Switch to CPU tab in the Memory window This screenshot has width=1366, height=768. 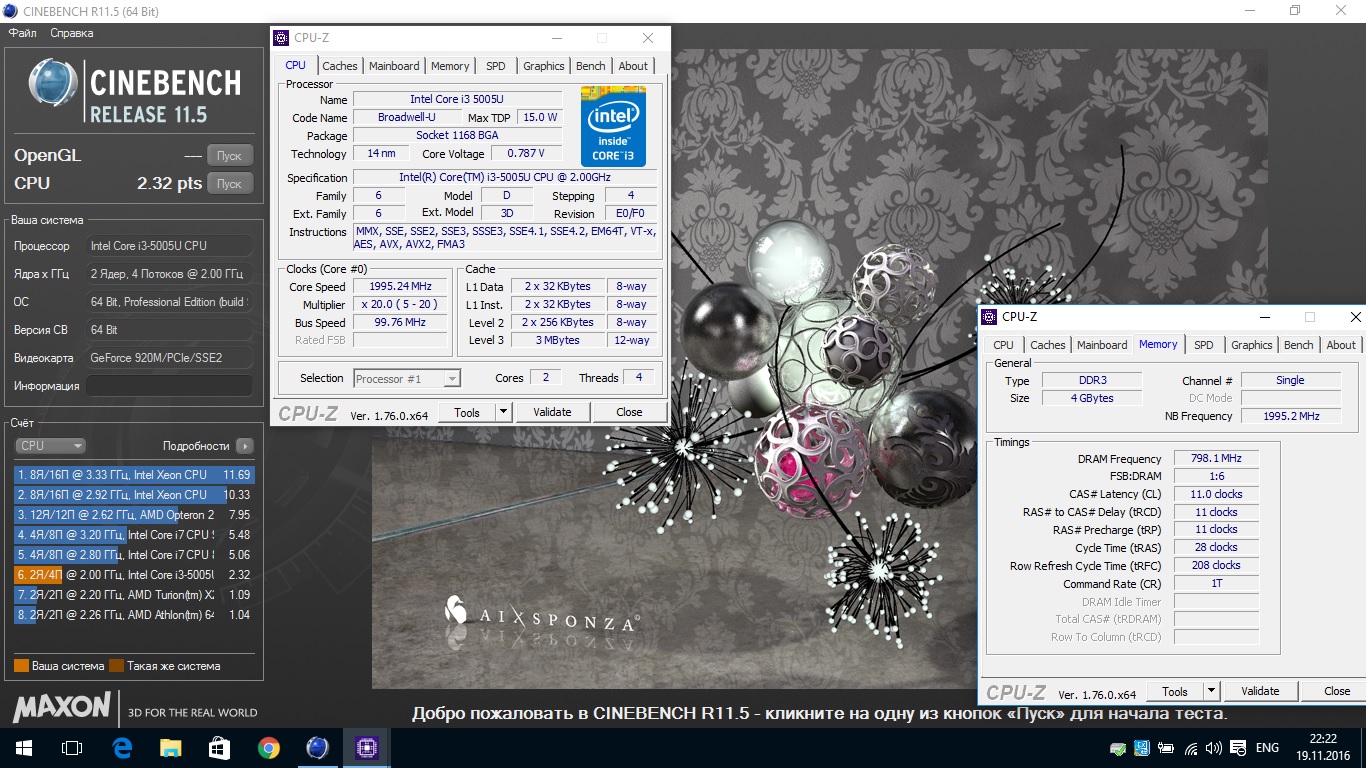point(1003,345)
